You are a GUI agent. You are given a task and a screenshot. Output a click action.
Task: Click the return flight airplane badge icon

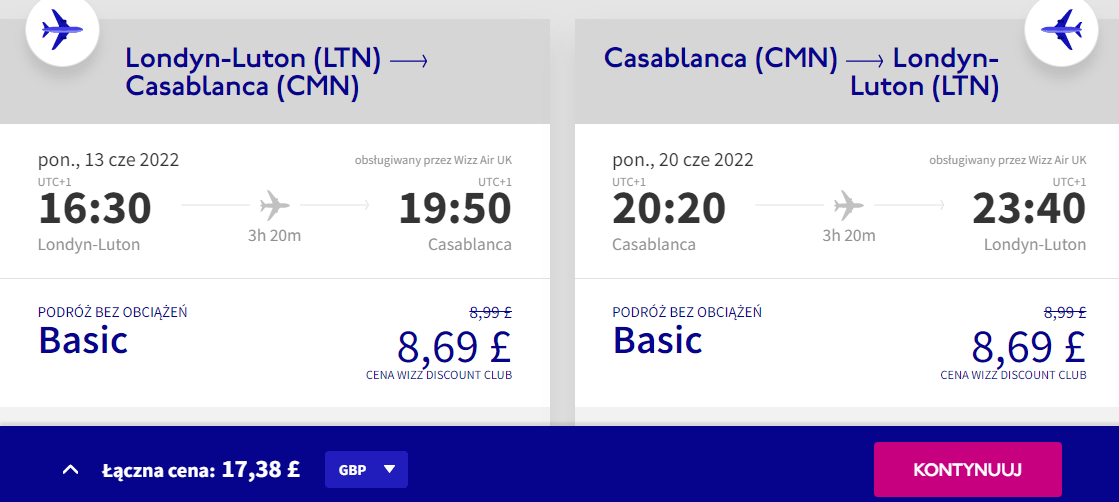pyautogui.click(x=1061, y=30)
